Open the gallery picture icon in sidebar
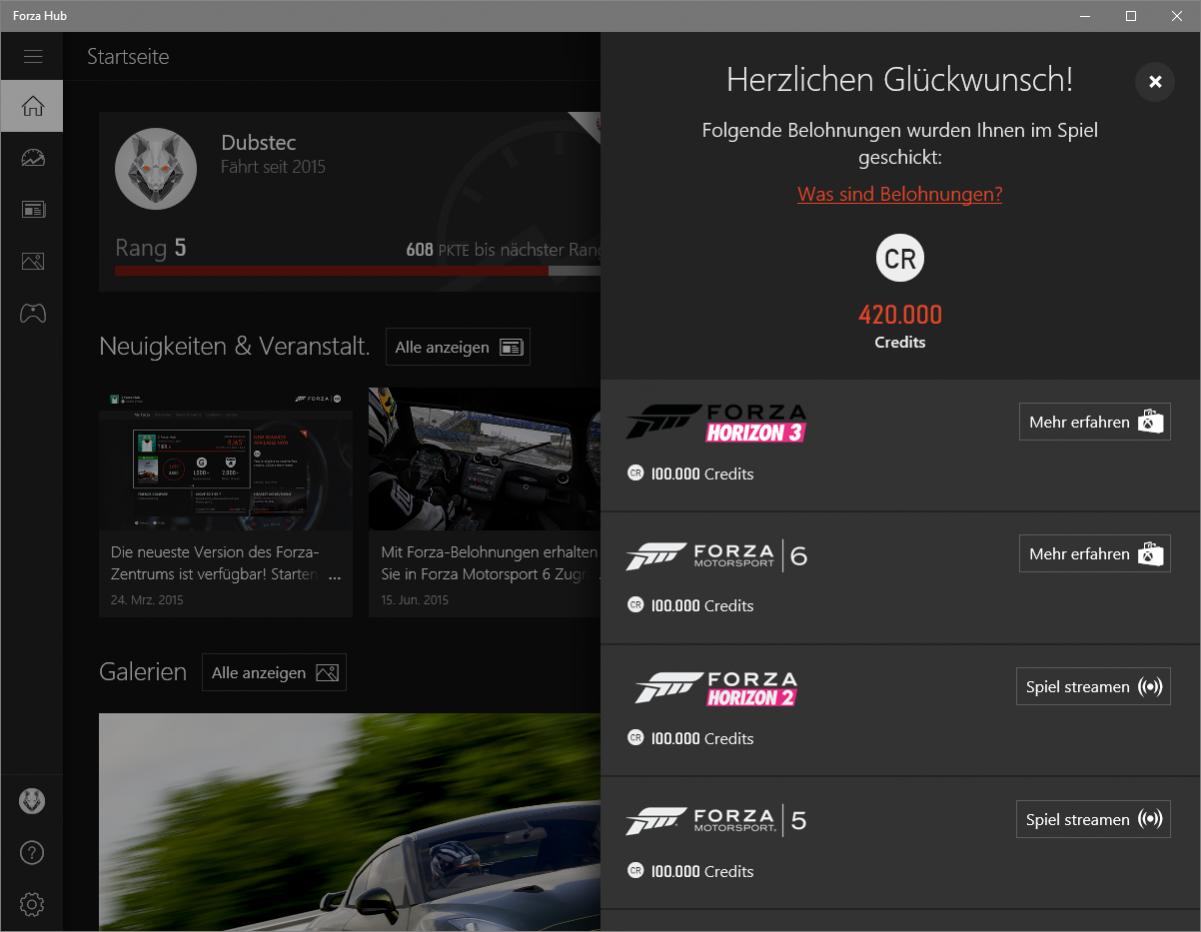Image resolution: width=1201 pixels, height=932 pixels. (x=32, y=262)
